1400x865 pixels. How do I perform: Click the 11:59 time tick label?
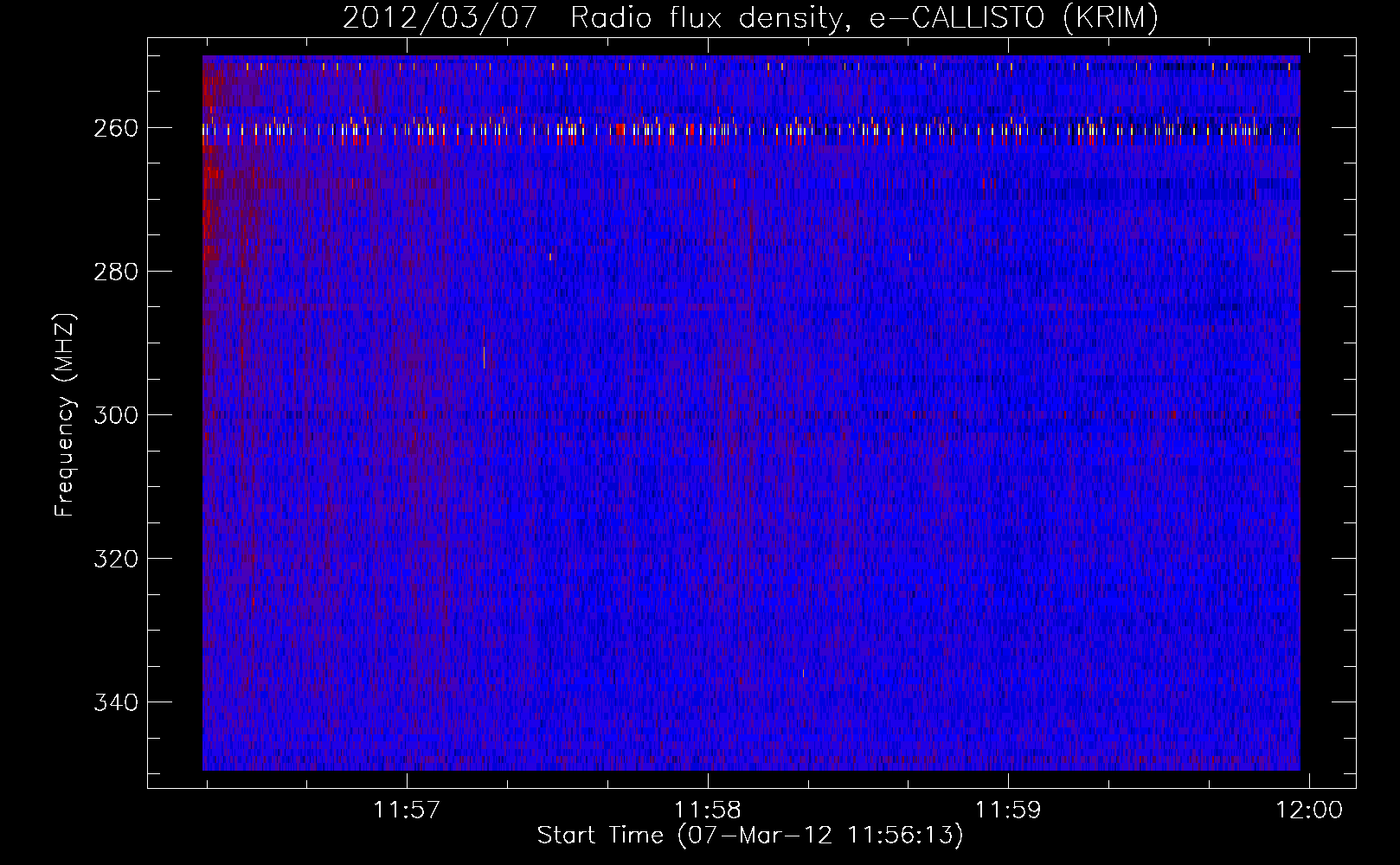pos(1009,810)
